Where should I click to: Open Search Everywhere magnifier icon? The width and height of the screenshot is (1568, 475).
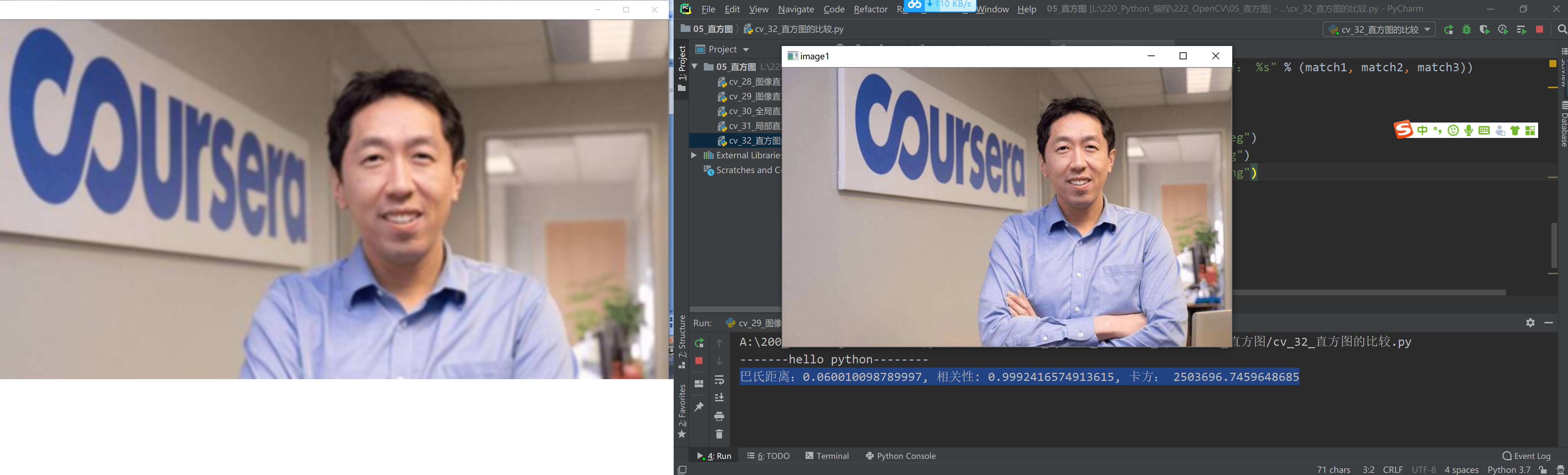1561,29
